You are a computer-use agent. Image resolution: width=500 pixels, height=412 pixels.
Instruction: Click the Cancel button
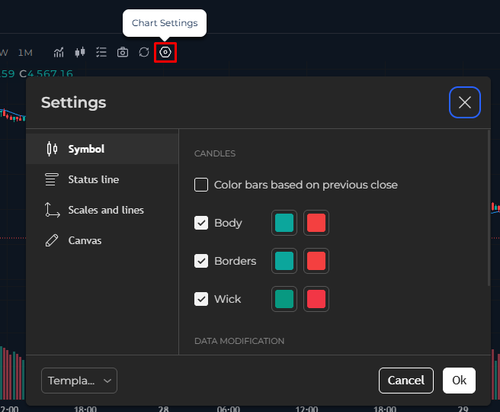pos(406,380)
